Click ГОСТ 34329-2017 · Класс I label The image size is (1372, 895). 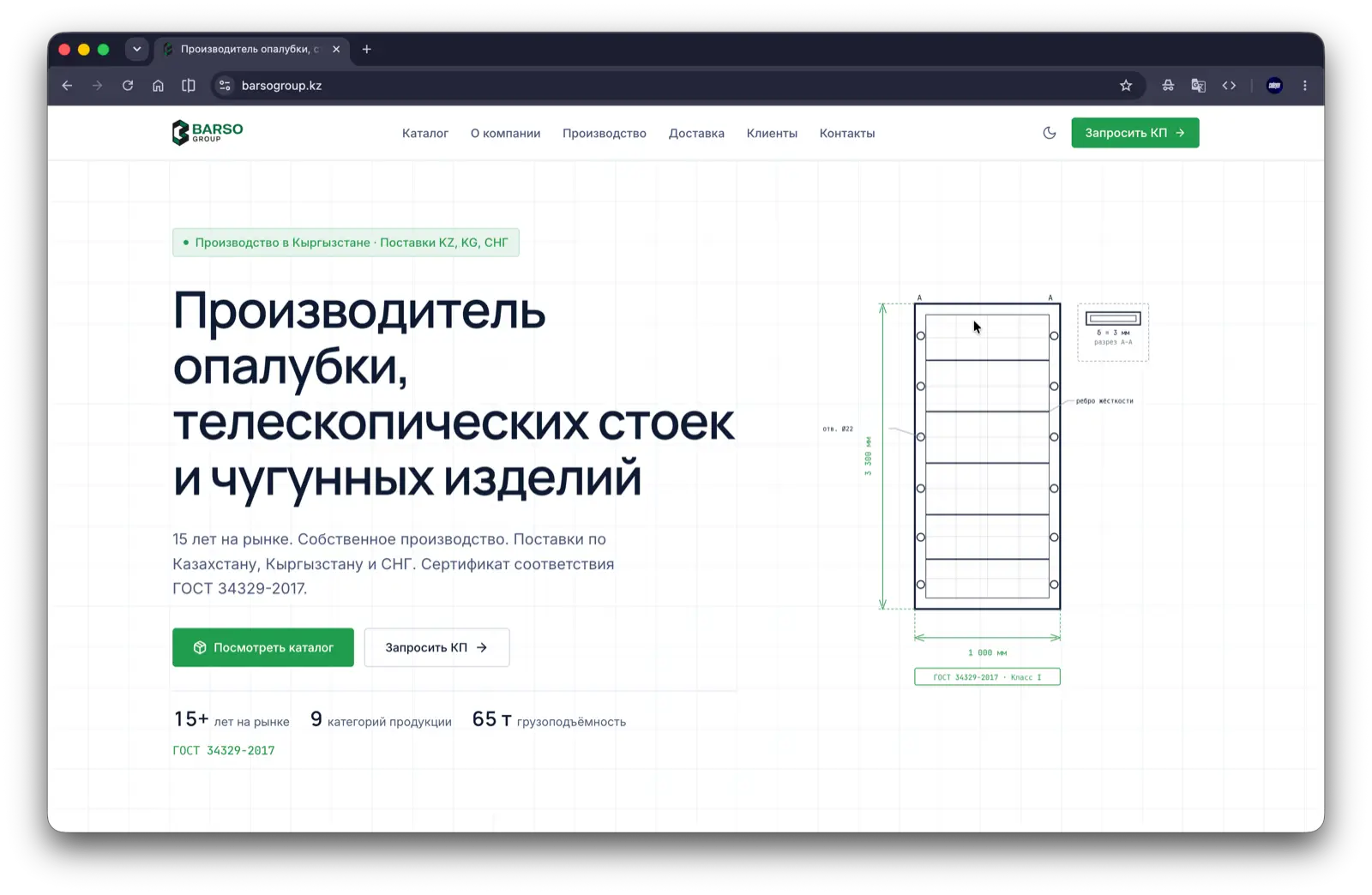tap(987, 677)
